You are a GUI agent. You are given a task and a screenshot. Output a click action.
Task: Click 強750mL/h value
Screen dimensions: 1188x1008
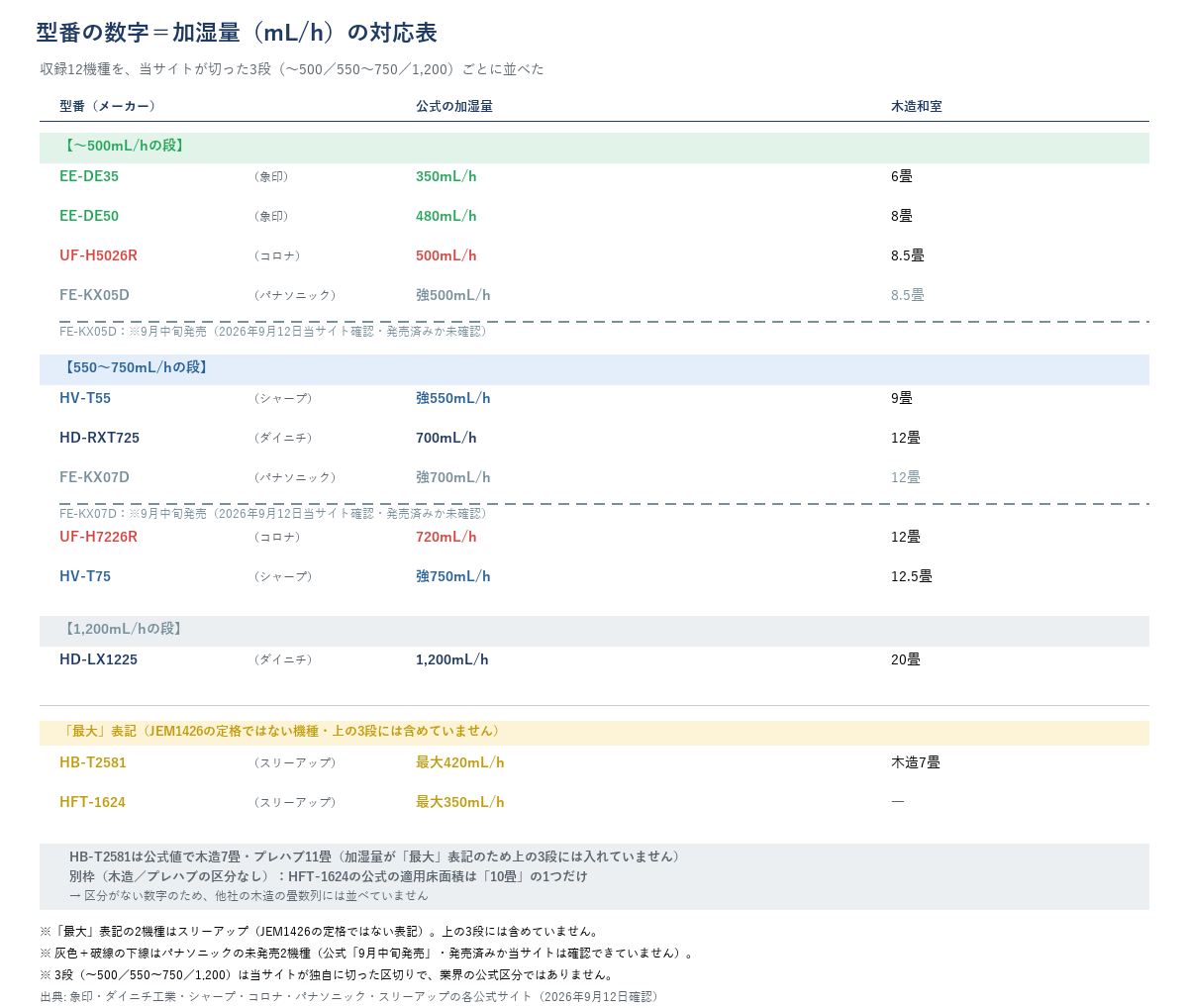click(x=453, y=576)
